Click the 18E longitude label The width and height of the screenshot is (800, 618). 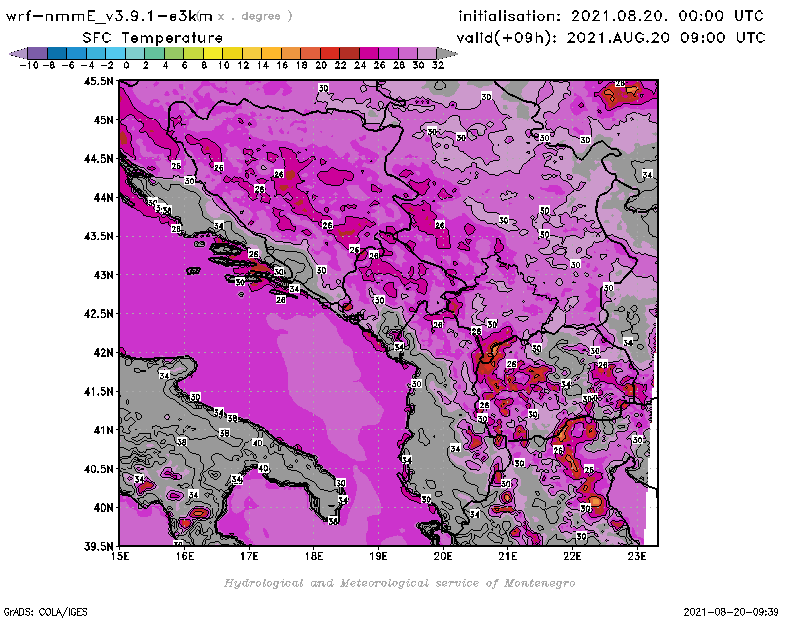(x=314, y=556)
